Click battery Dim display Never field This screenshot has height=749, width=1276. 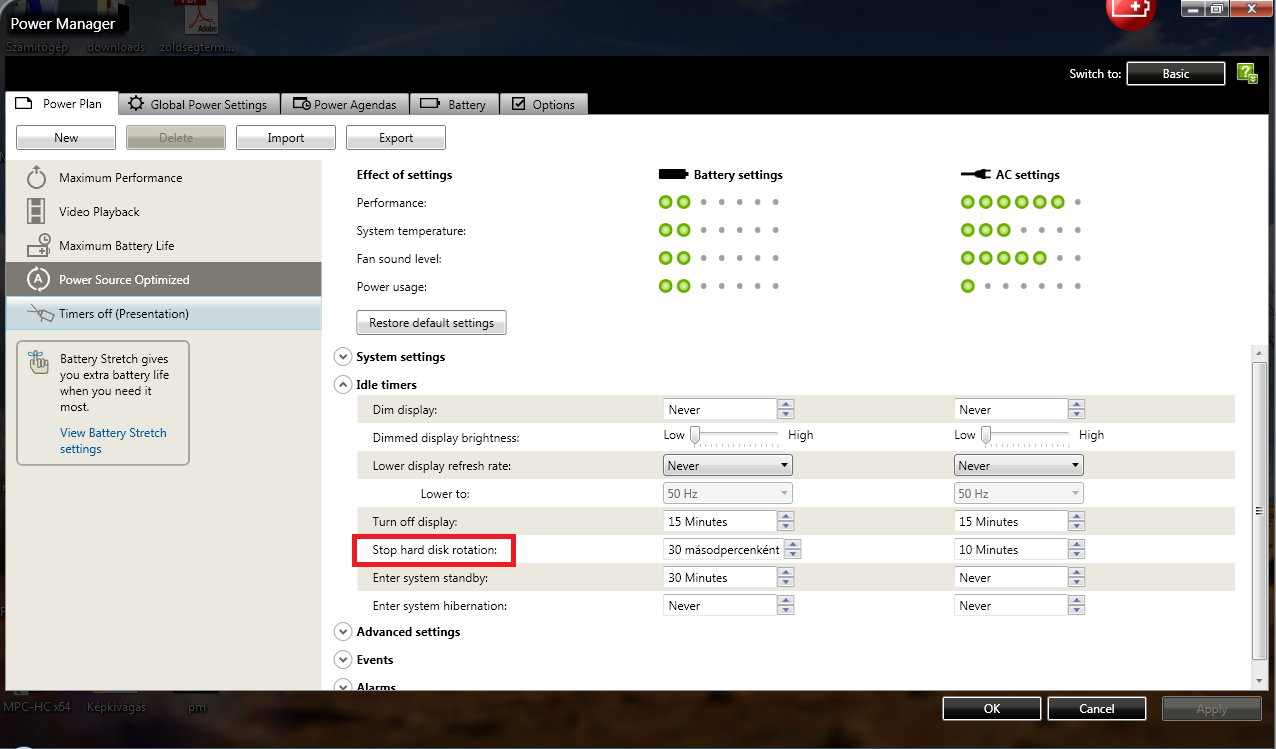721,410
